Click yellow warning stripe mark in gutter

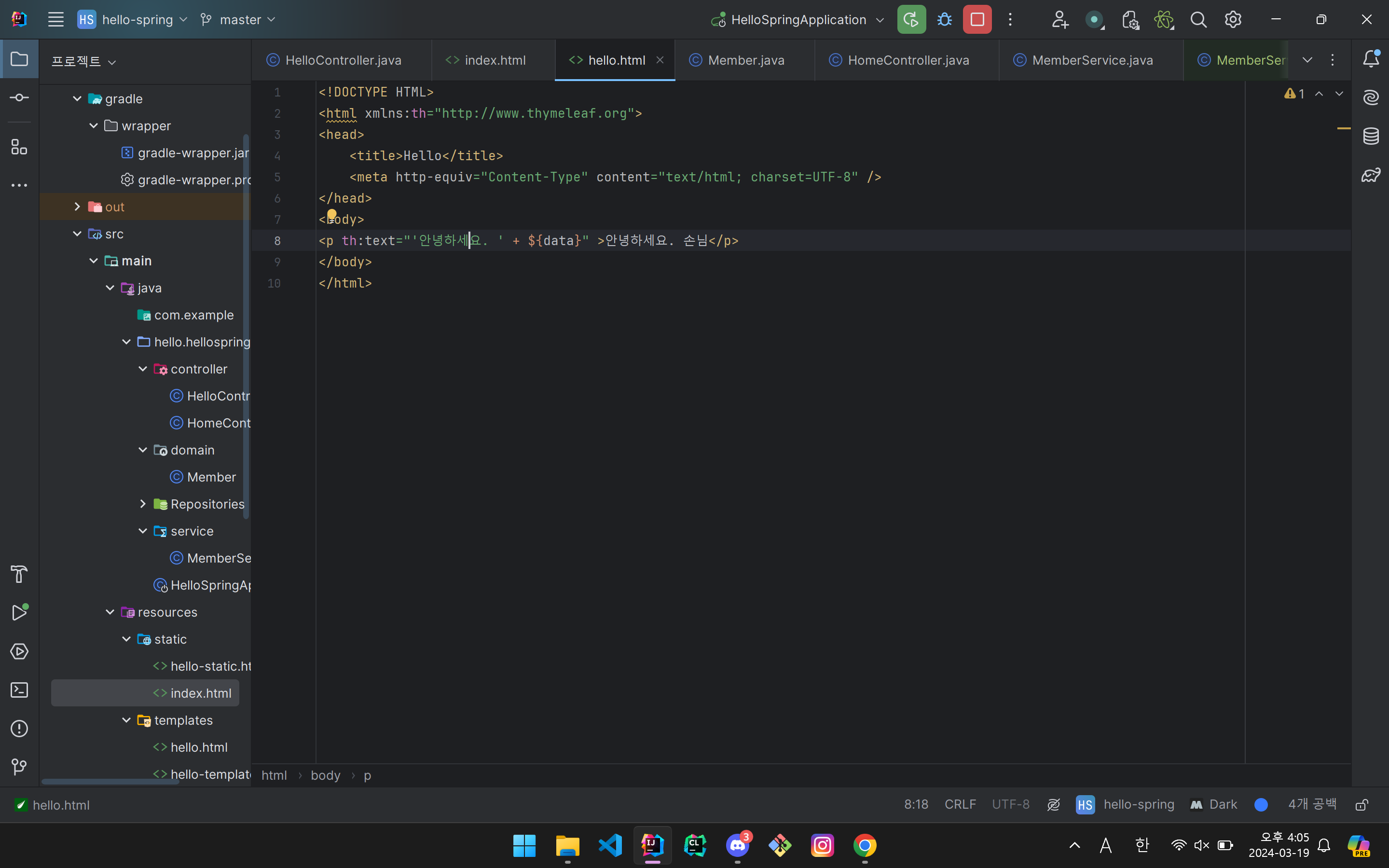[x=1344, y=128]
